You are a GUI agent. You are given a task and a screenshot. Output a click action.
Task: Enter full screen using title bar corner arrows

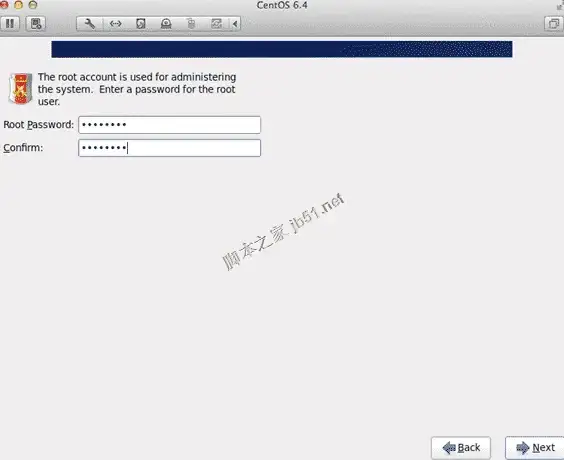click(x=560, y=5)
